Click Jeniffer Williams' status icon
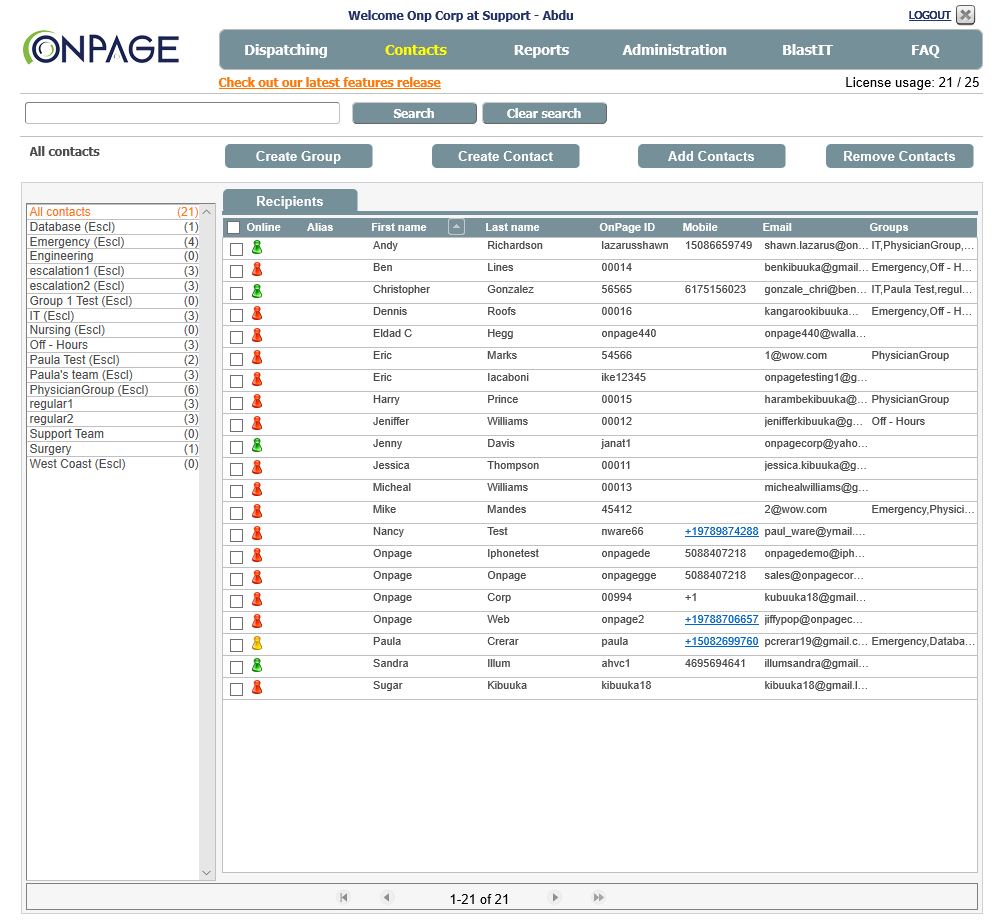The image size is (994, 923). 257,423
